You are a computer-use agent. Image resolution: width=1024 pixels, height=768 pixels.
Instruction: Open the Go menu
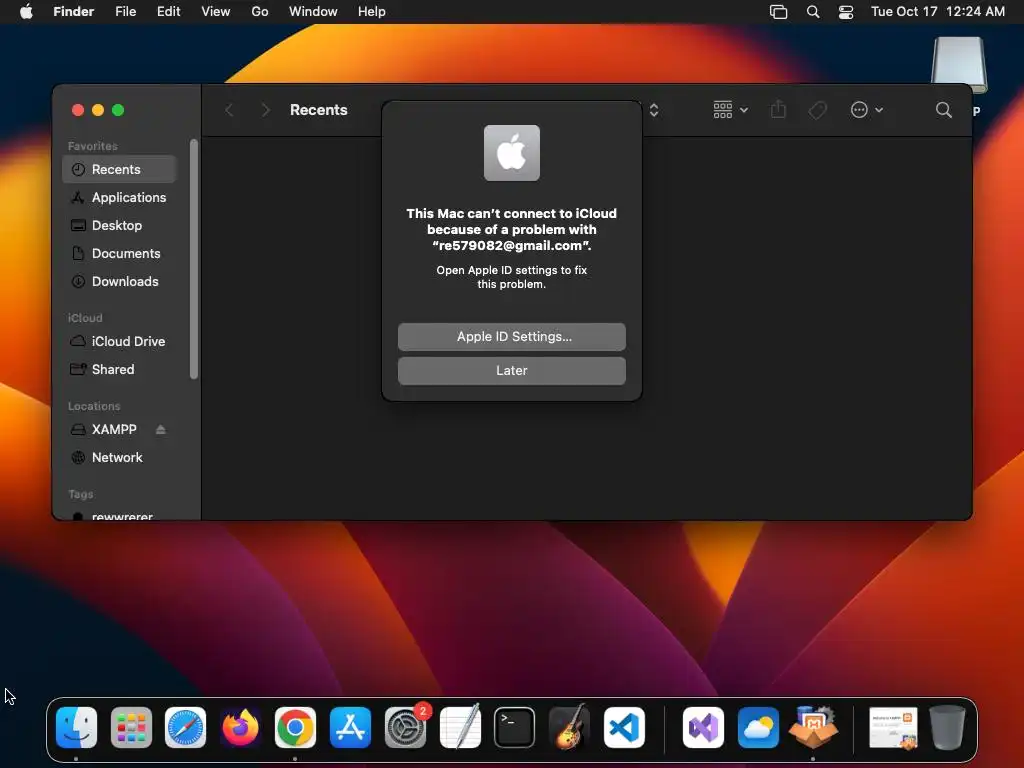click(260, 11)
